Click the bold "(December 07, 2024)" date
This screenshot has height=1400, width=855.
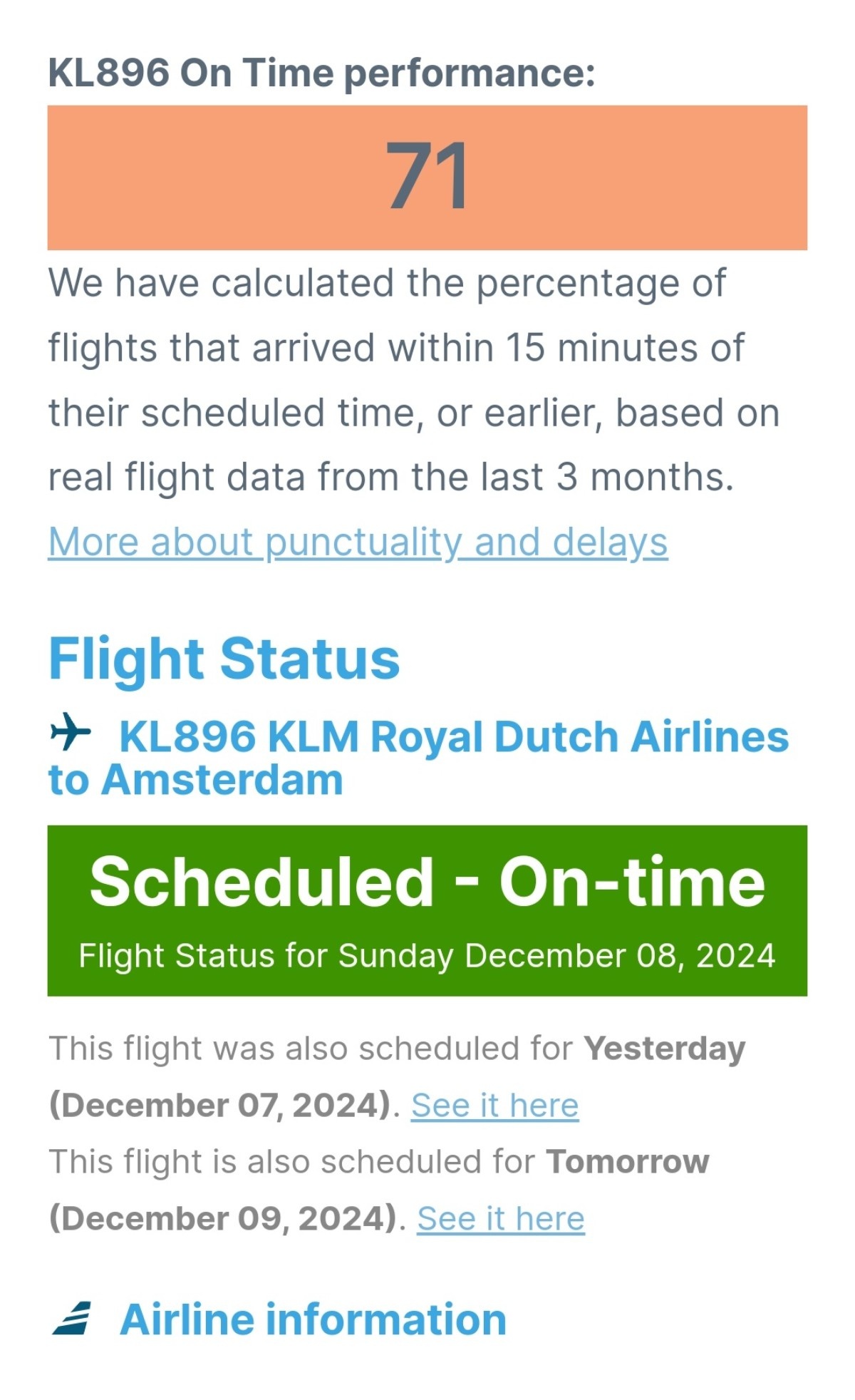[x=221, y=1106]
